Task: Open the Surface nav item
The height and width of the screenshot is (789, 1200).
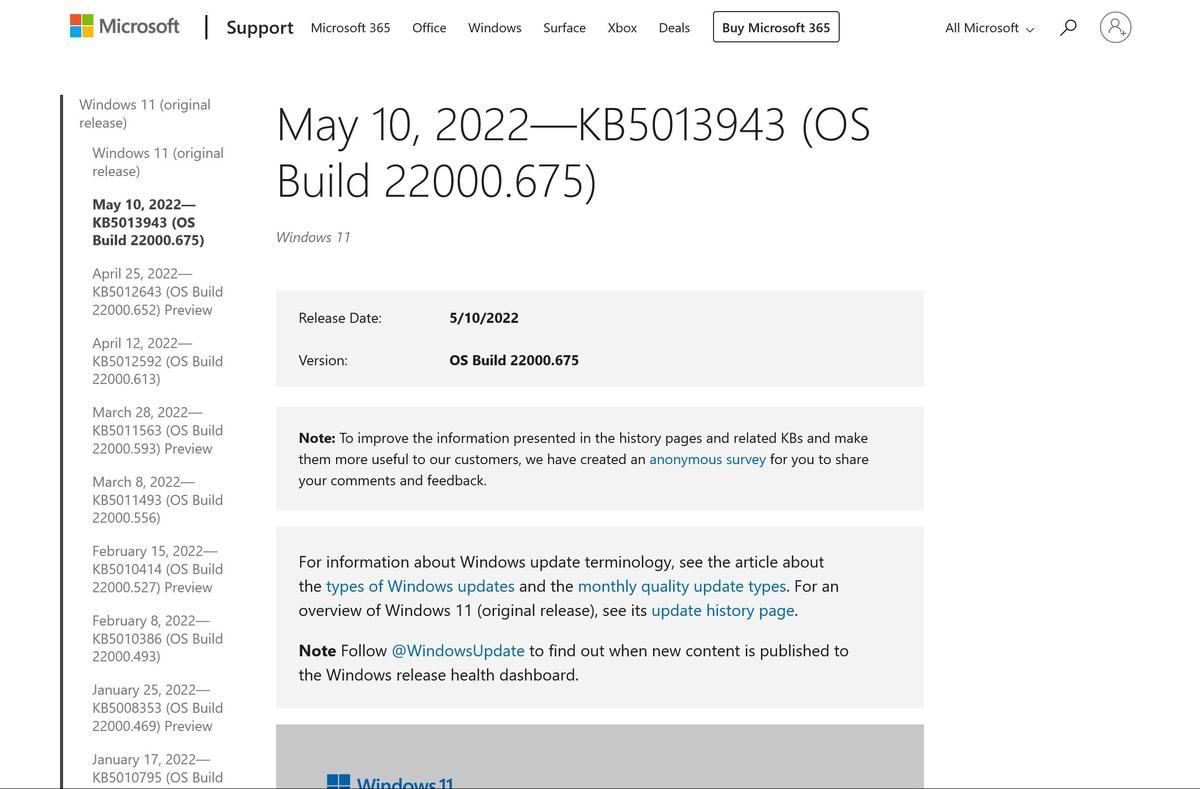Action: coord(564,28)
